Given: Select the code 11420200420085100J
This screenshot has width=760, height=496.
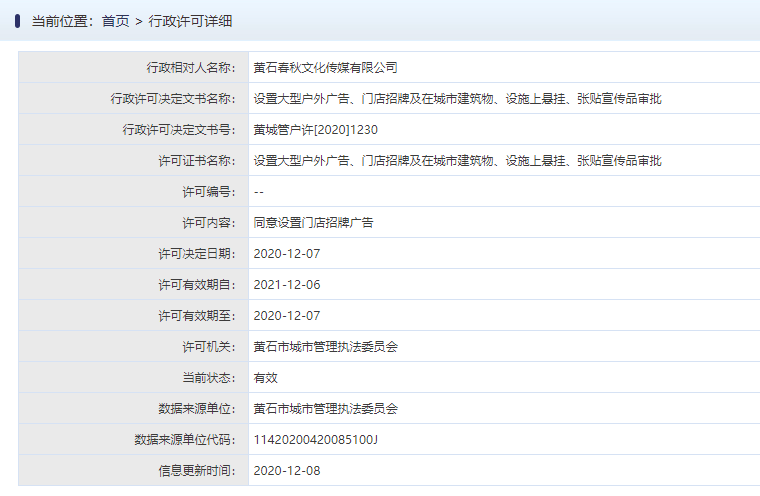Looking at the screenshot, I should (316, 440).
